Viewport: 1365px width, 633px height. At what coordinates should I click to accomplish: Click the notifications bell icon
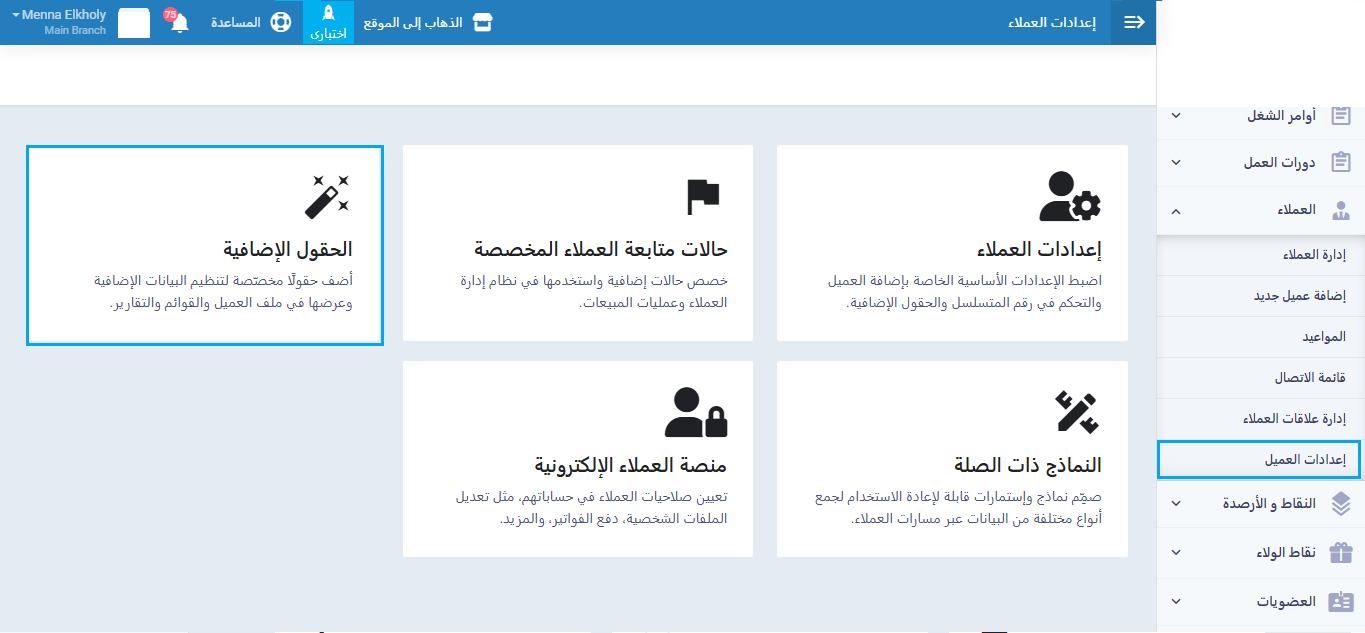coord(179,24)
